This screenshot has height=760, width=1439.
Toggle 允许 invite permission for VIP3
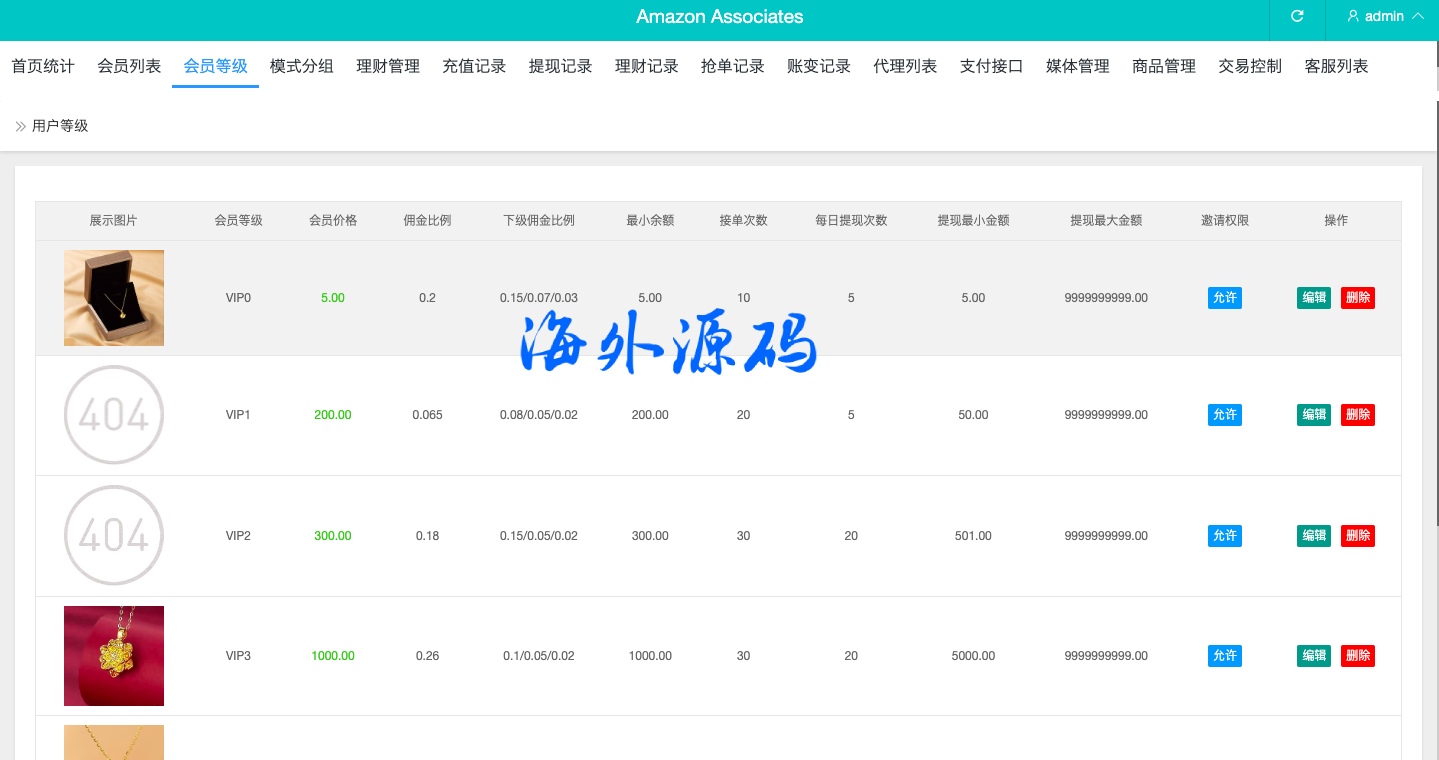pyautogui.click(x=1224, y=656)
